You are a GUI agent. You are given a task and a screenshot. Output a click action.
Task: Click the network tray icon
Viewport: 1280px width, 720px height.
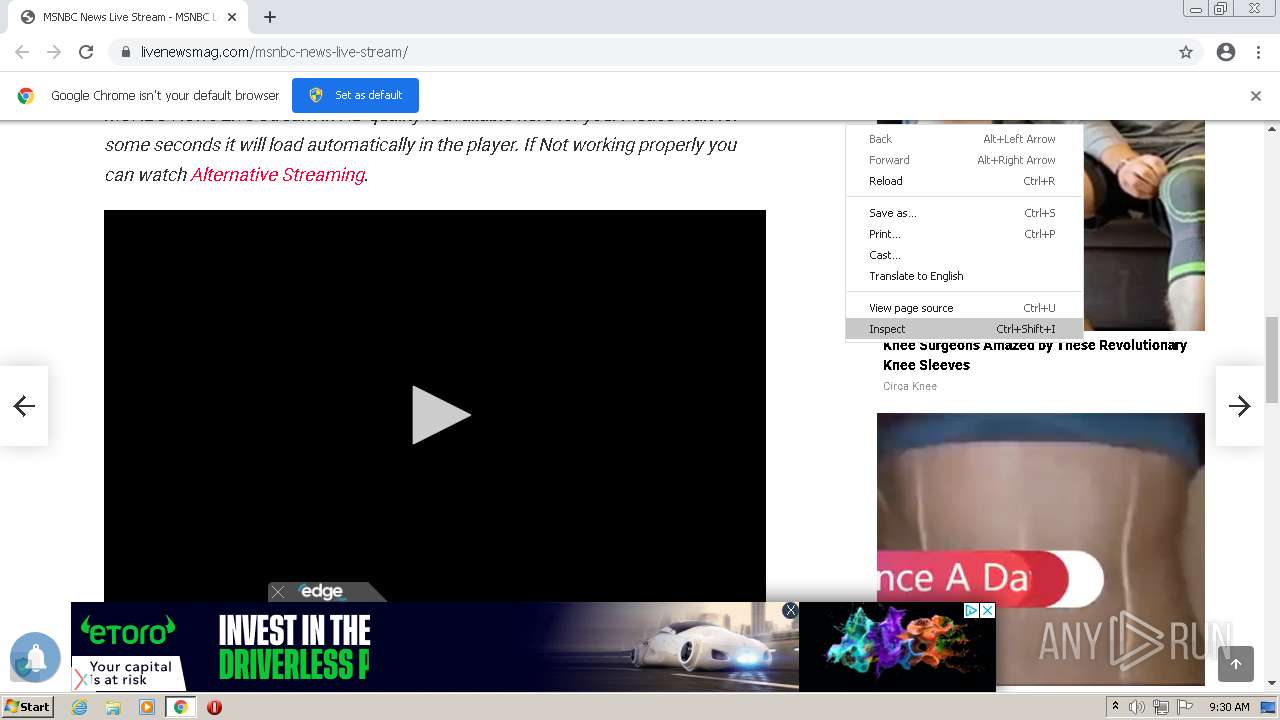click(1161, 707)
